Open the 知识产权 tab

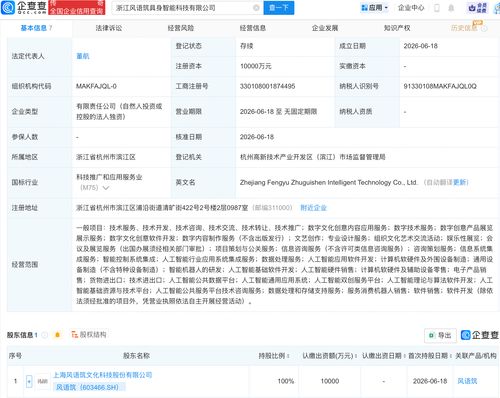pos(397,28)
